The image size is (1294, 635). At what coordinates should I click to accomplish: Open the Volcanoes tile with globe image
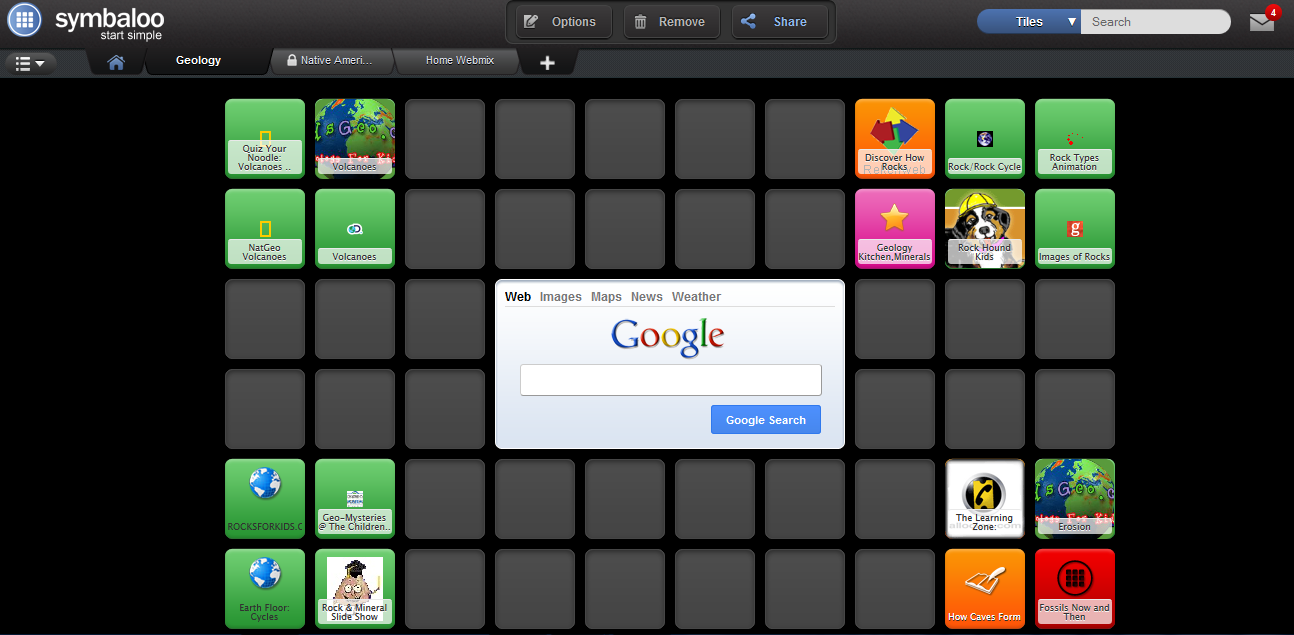(355, 139)
